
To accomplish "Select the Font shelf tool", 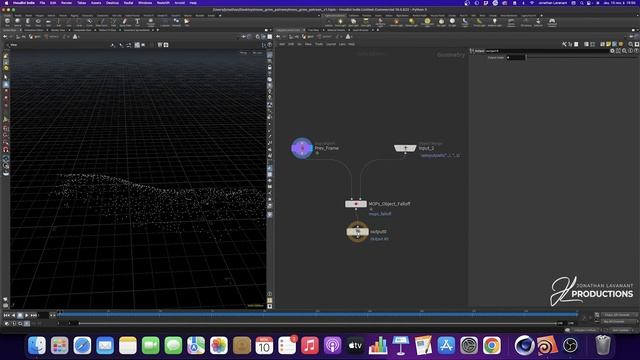I will 138,22.
